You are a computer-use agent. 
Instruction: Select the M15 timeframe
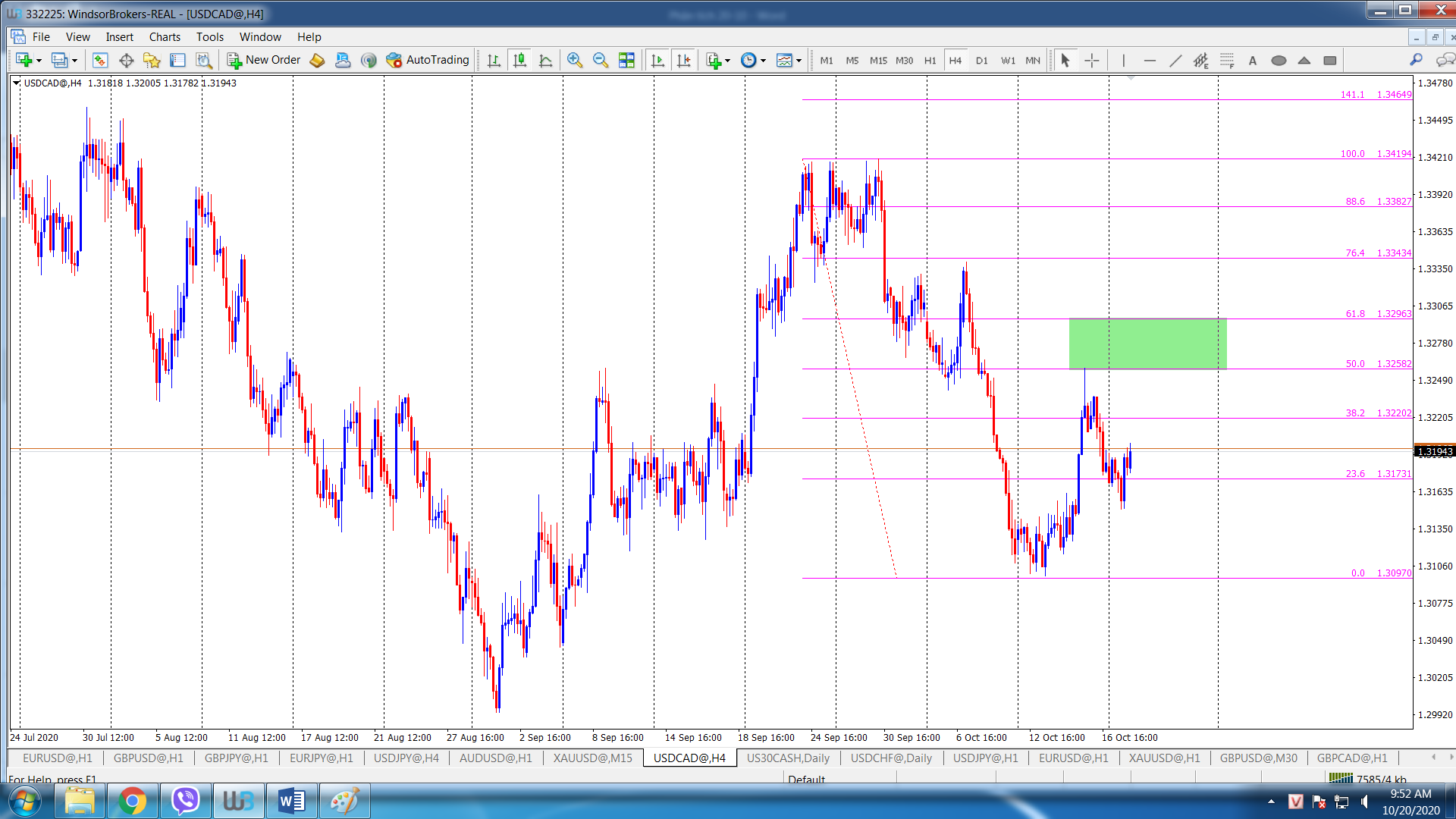pos(878,60)
